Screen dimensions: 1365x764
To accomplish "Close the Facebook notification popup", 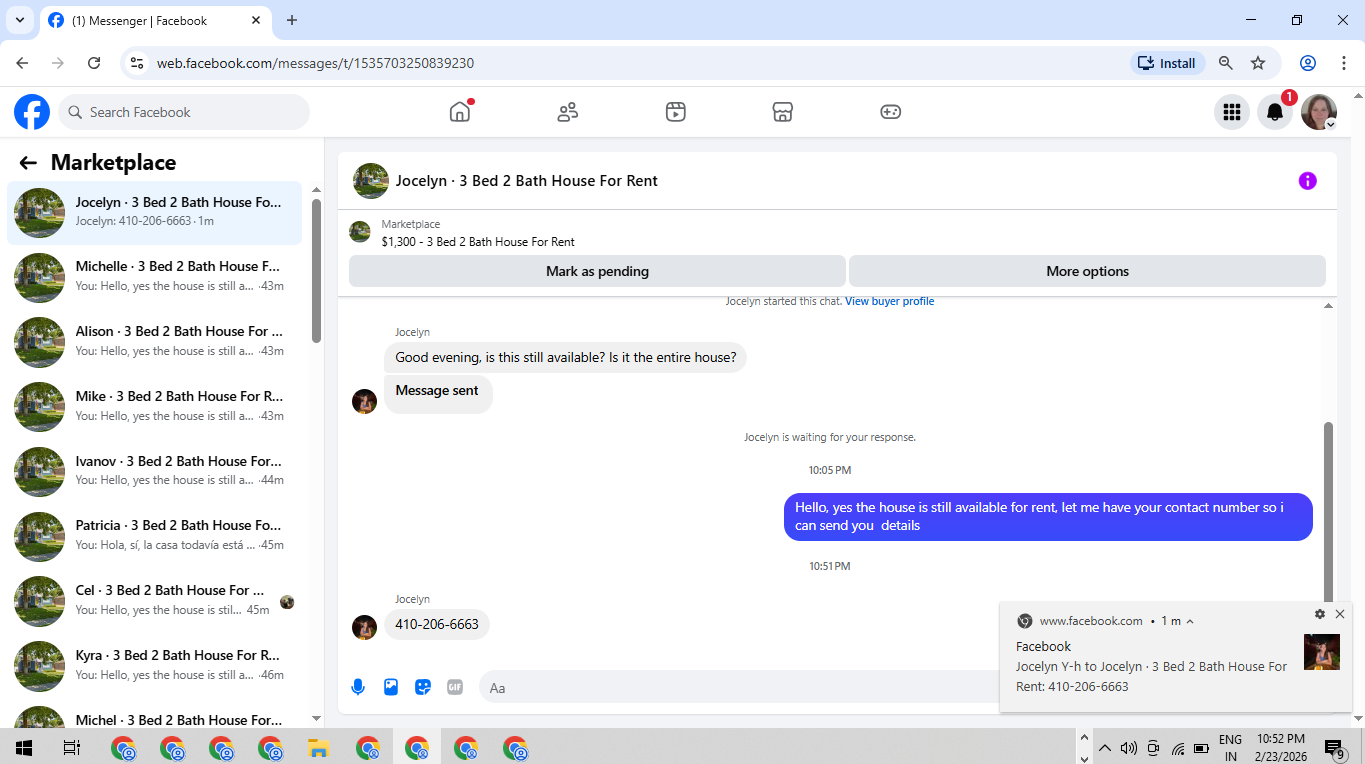I will [1340, 614].
